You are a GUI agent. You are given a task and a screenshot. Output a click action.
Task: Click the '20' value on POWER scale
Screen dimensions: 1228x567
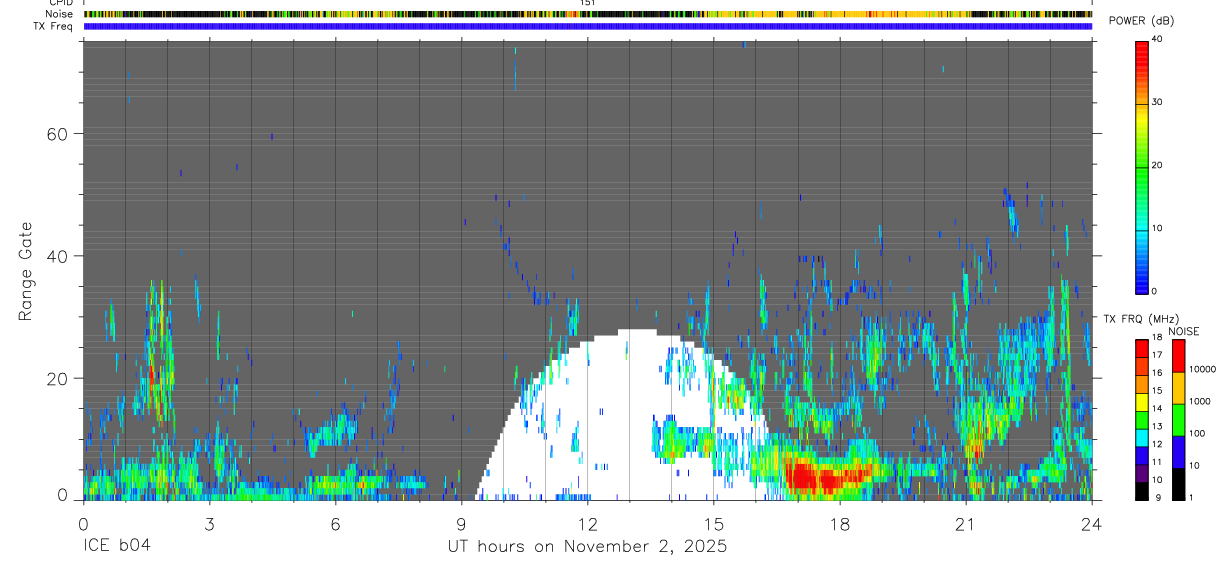click(x=1158, y=165)
